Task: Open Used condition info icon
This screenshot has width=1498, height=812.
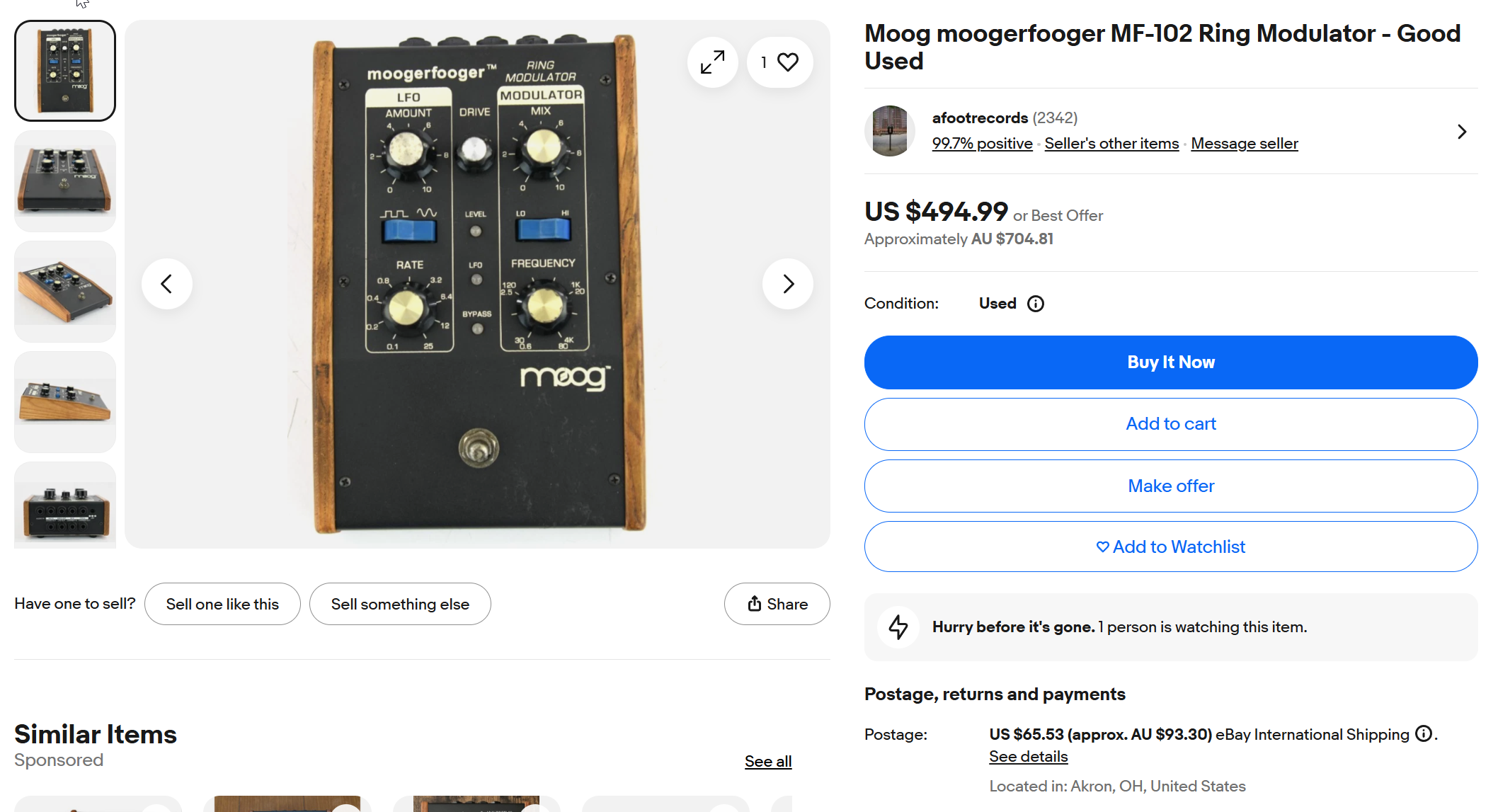Action: (1036, 304)
